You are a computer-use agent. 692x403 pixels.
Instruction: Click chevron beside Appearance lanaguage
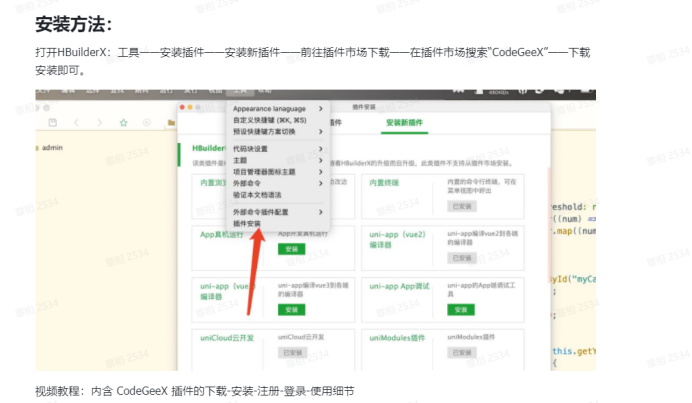(x=321, y=109)
